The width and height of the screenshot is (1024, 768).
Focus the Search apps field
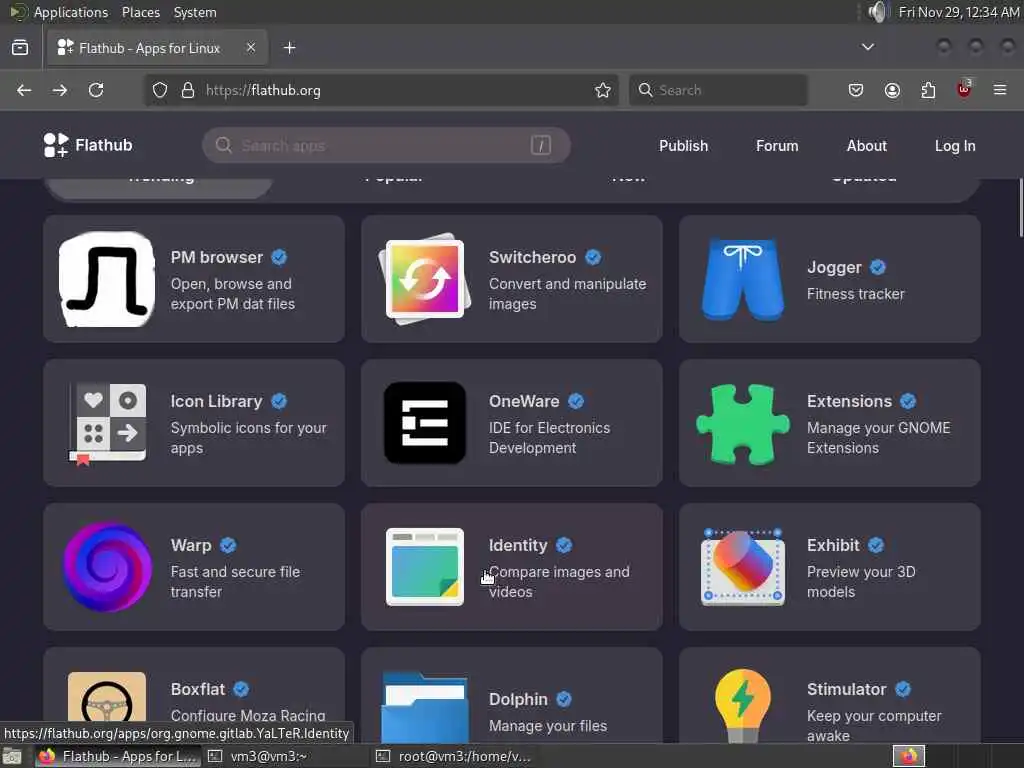[x=386, y=145]
